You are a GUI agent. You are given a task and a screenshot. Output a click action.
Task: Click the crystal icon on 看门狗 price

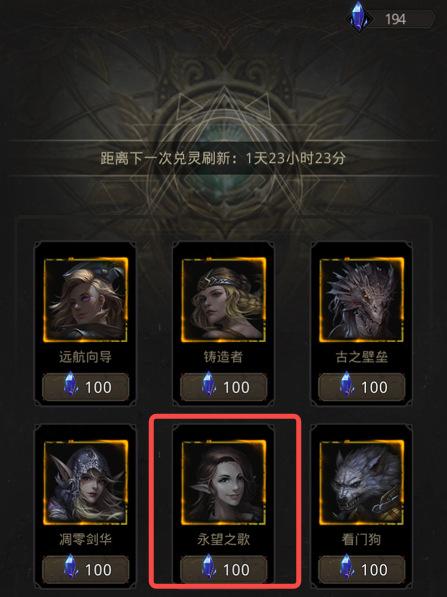[x=346, y=566]
